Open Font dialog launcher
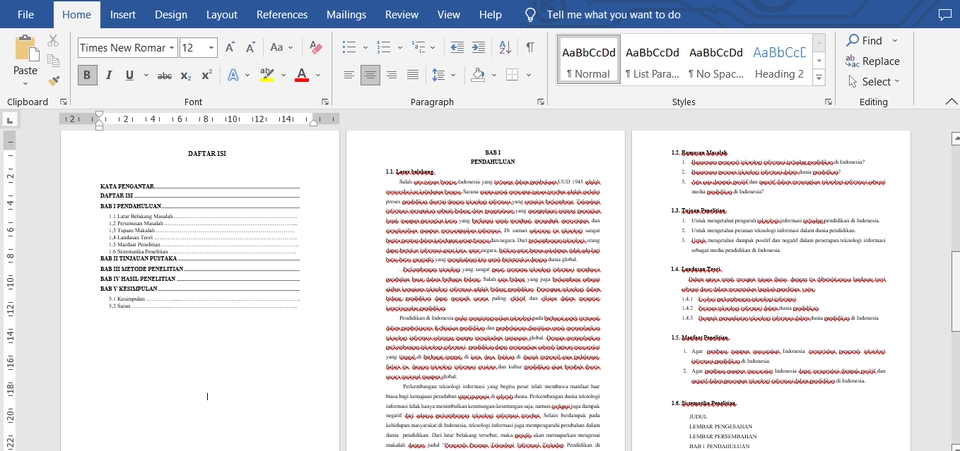This screenshot has height=451, width=960. tap(325, 102)
